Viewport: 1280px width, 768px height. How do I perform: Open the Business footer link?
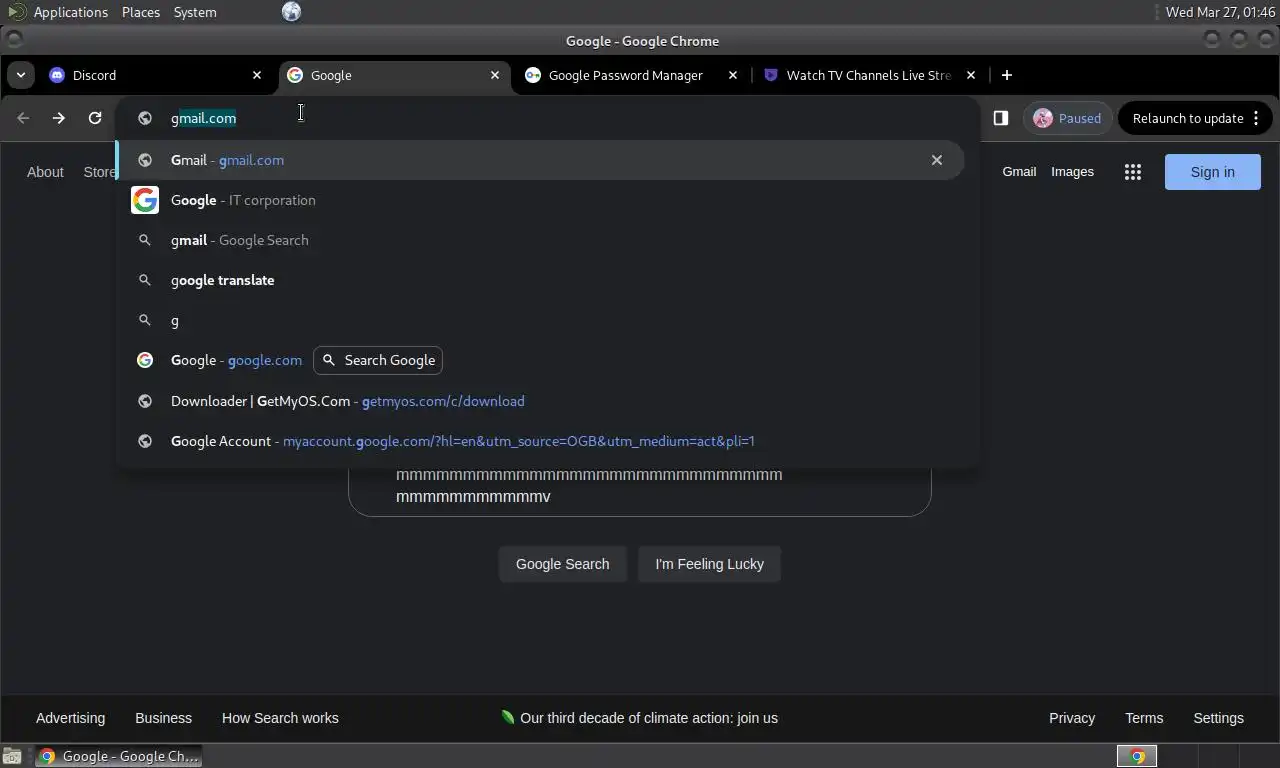point(163,718)
